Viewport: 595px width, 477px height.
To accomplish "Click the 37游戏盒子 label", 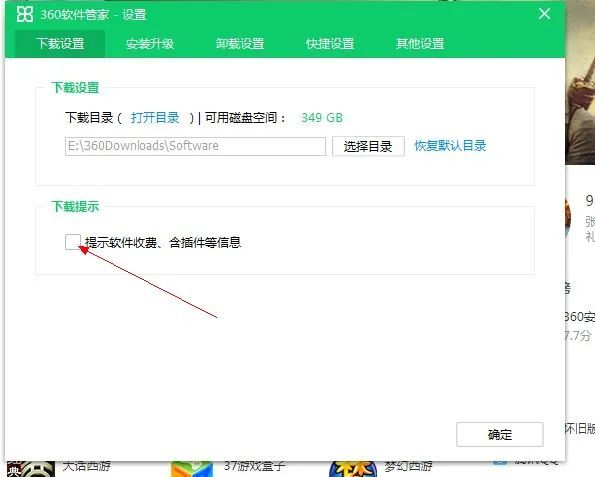I will pyautogui.click(x=254, y=466).
